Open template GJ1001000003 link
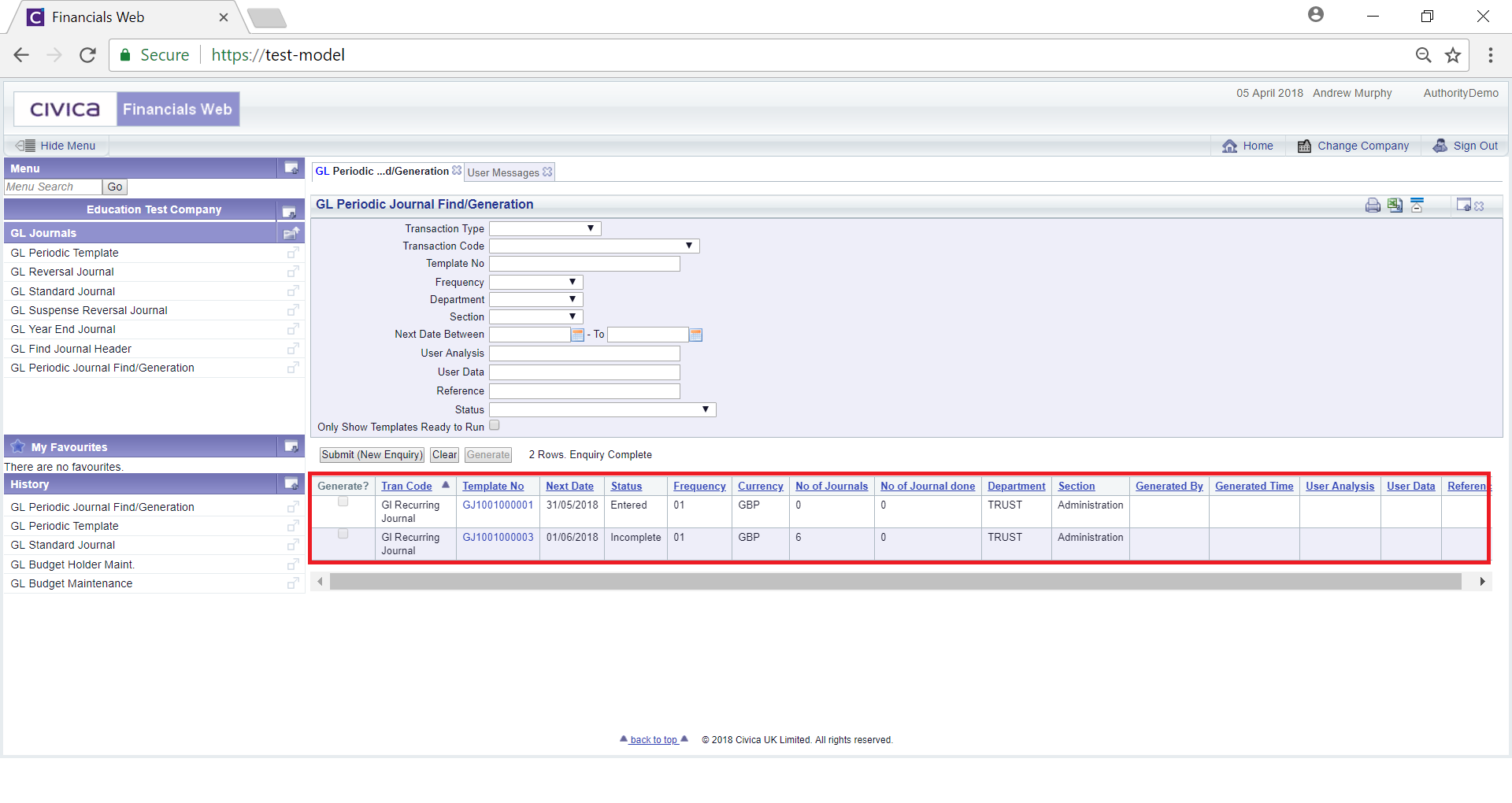1512x803 pixels. point(498,538)
